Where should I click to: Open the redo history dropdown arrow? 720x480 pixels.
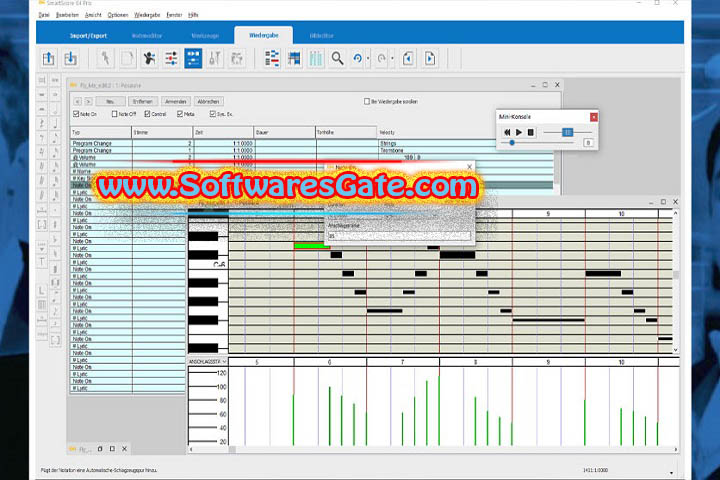pos(392,59)
